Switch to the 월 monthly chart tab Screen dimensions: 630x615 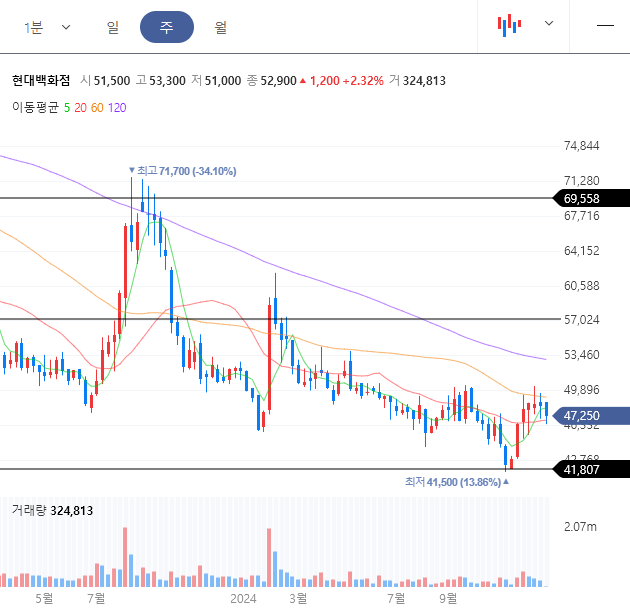tap(221, 27)
